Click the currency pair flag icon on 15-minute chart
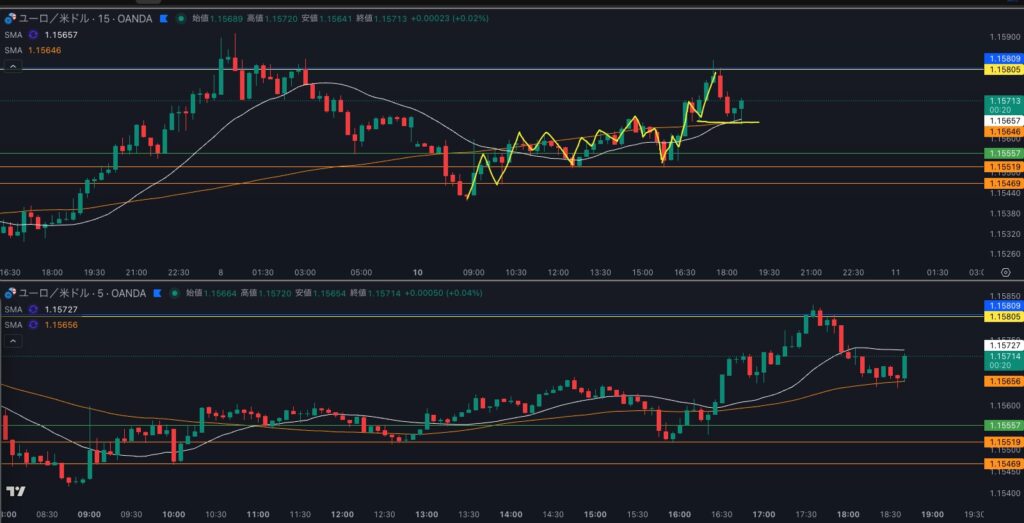The image size is (1024, 523). 10,18
